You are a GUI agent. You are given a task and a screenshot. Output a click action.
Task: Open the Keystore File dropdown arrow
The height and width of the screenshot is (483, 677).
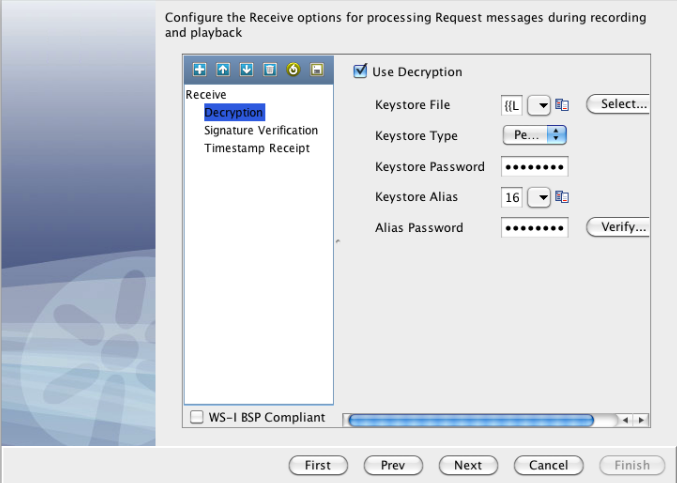539,104
